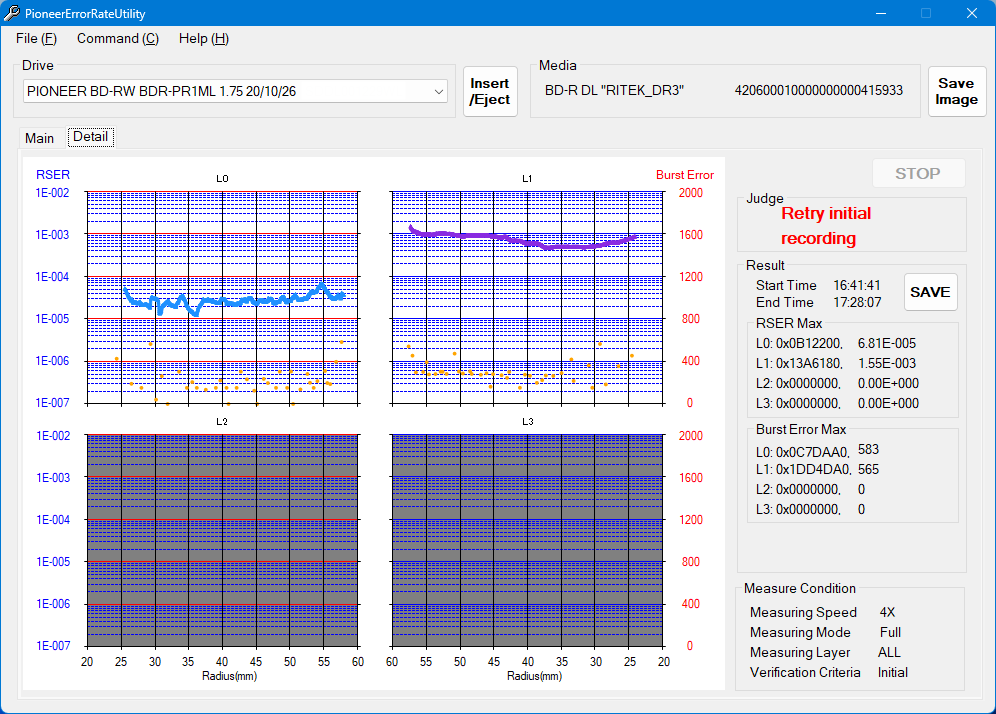The image size is (996, 714).
Task: Click the red Burst Error axis label
Action: point(685,175)
